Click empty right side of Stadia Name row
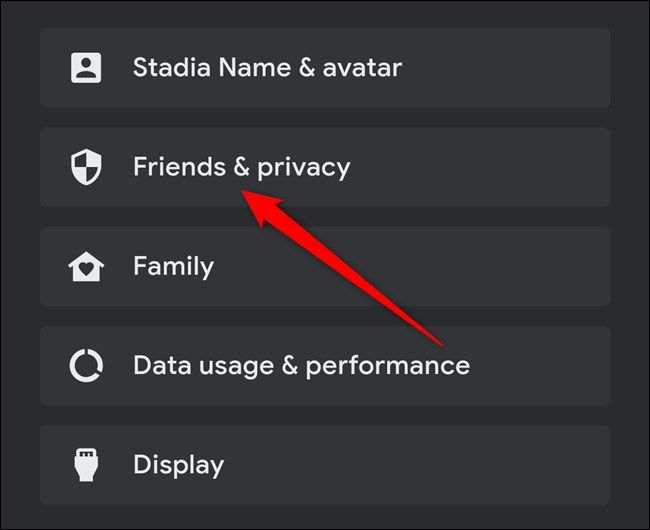This screenshot has width=650, height=530. pyautogui.click(x=530, y=68)
